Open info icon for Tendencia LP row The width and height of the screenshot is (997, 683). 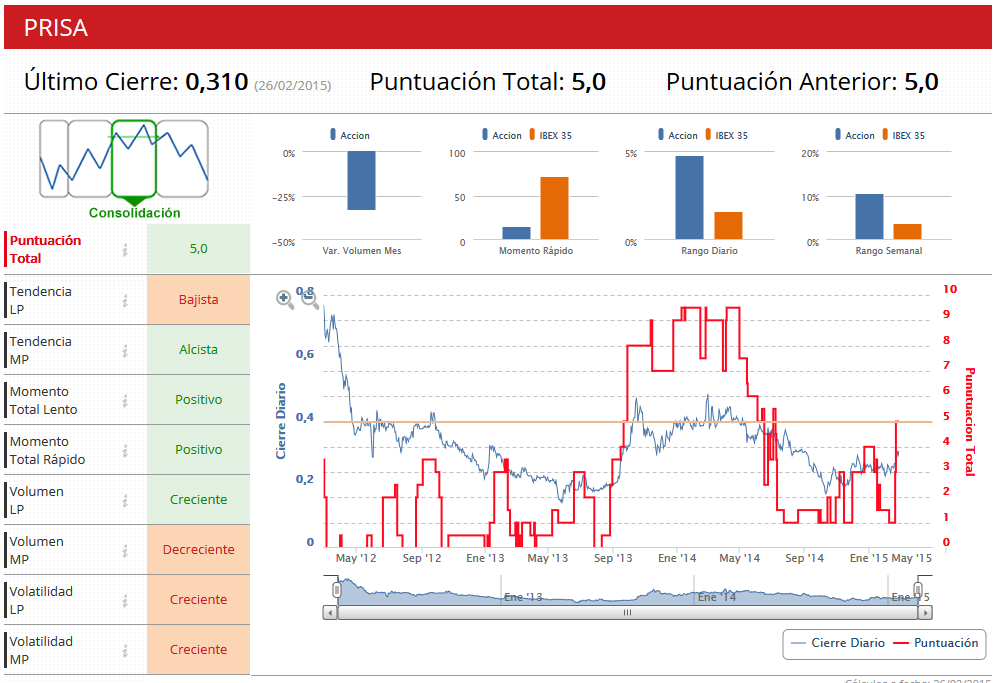125,301
